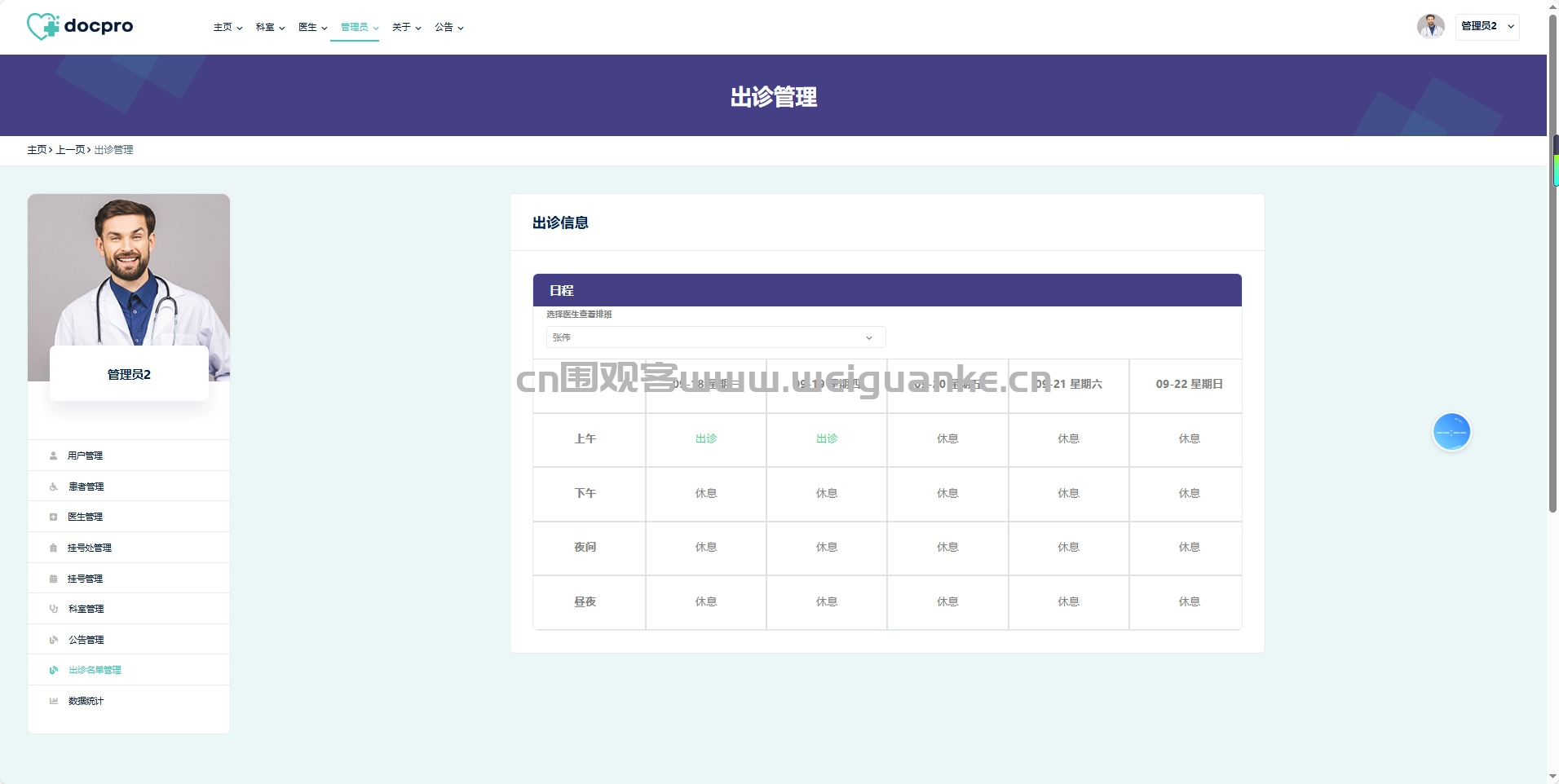Click the 夜间 row header
The height and width of the screenshot is (784, 1559).
[589, 548]
